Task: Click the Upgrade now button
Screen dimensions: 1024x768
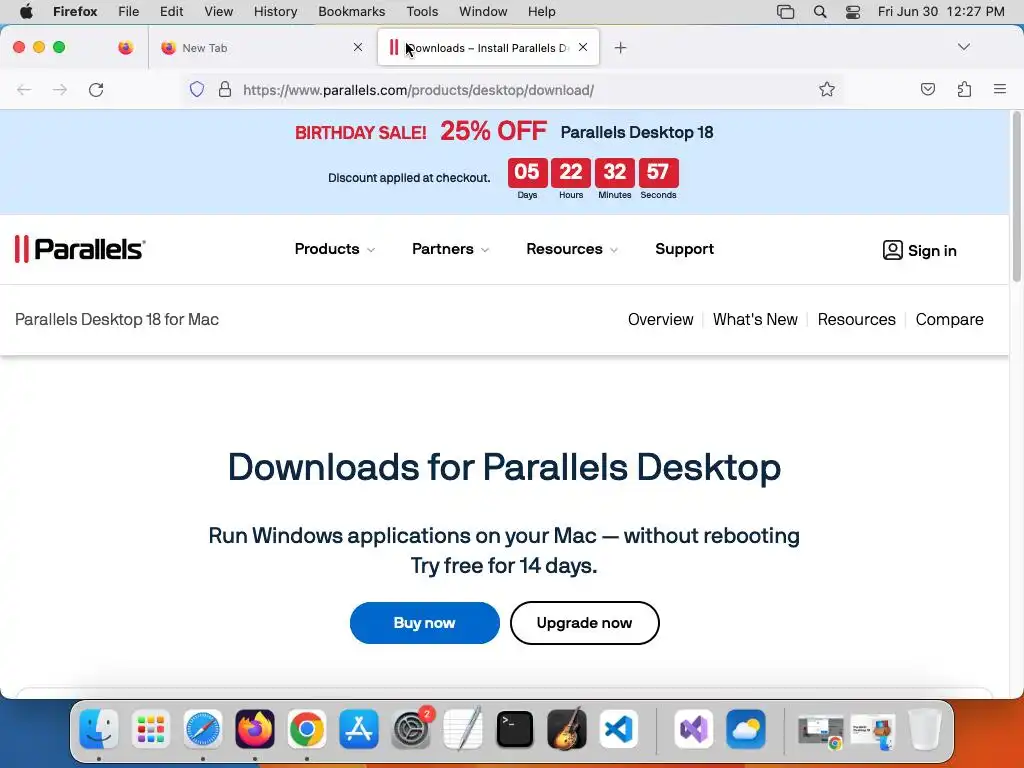Action: pyautogui.click(x=584, y=623)
